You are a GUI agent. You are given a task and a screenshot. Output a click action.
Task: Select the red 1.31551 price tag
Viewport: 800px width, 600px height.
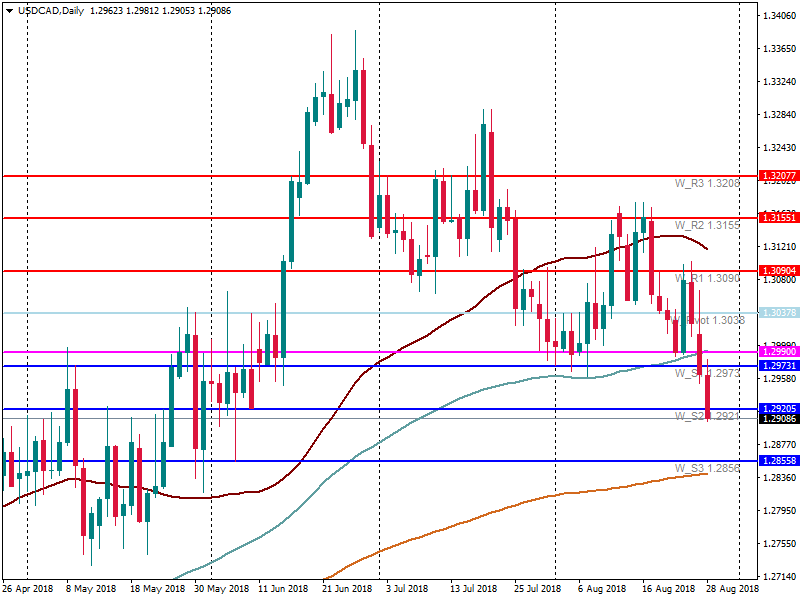[x=778, y=217]
